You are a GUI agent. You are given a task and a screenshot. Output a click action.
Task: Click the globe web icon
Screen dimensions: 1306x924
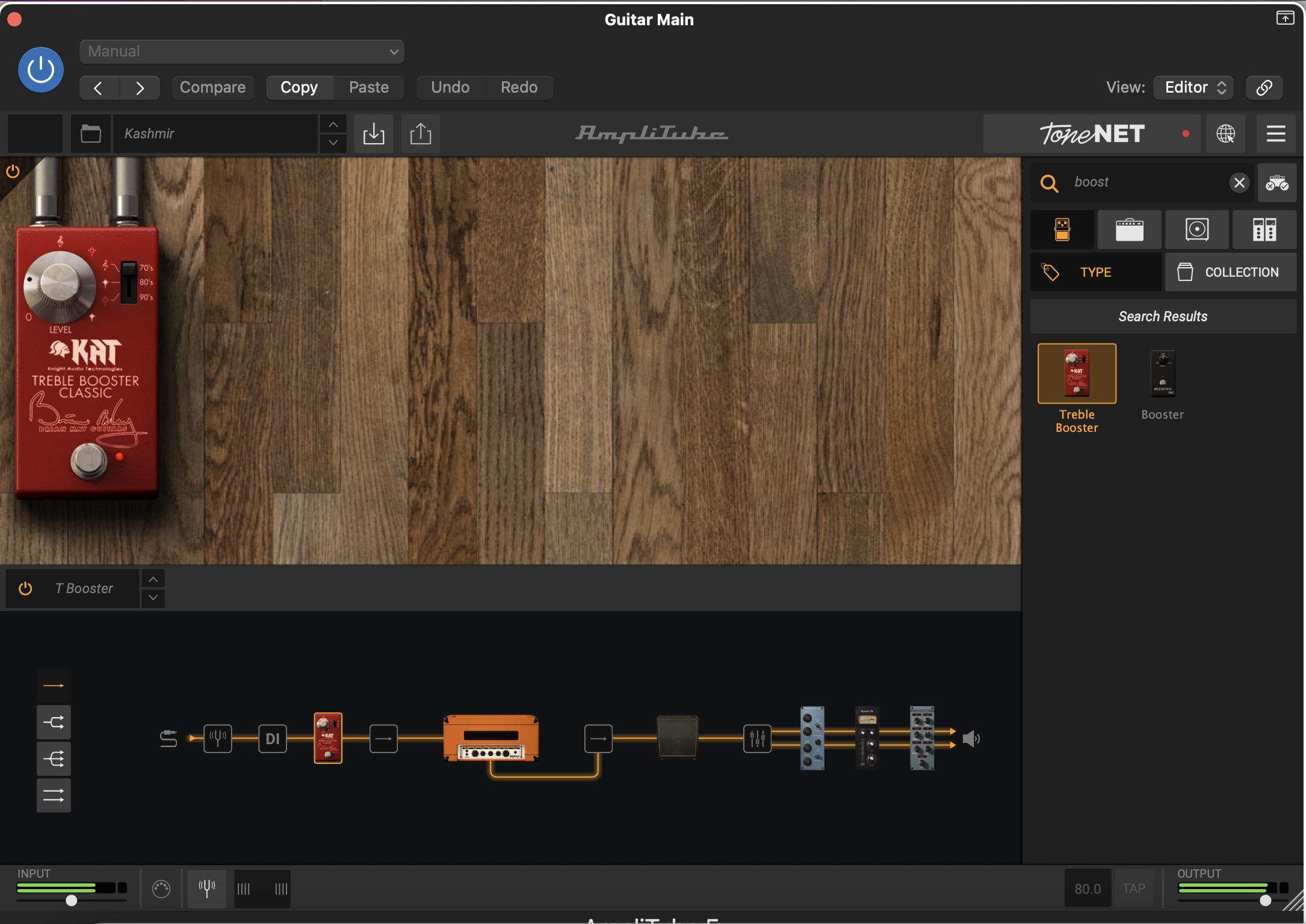pyautogui.click(x=1226, y=134)
